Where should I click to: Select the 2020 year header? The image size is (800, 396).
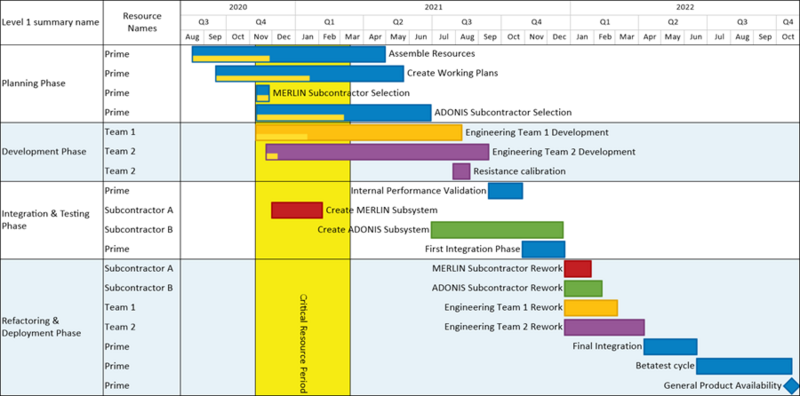coord(238,8)
